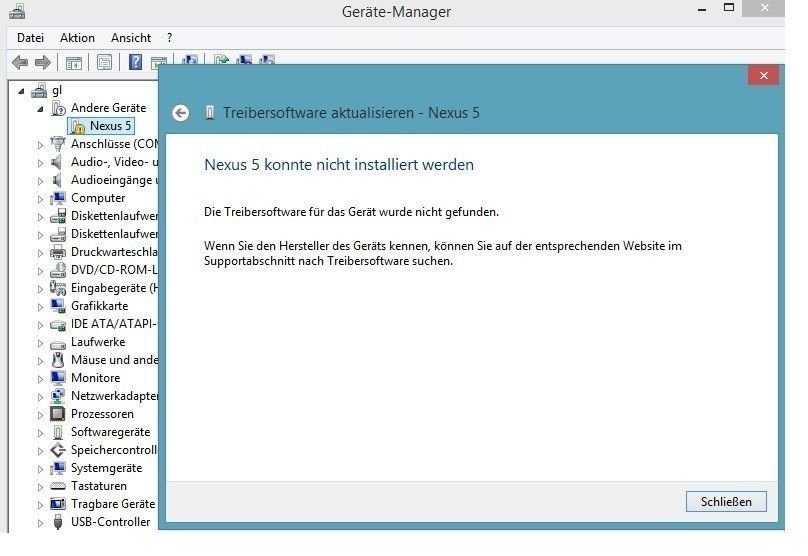Open the Properties toolbar icon
The width and height of the screenshot is (808, 556).
(x=104, y=63)
